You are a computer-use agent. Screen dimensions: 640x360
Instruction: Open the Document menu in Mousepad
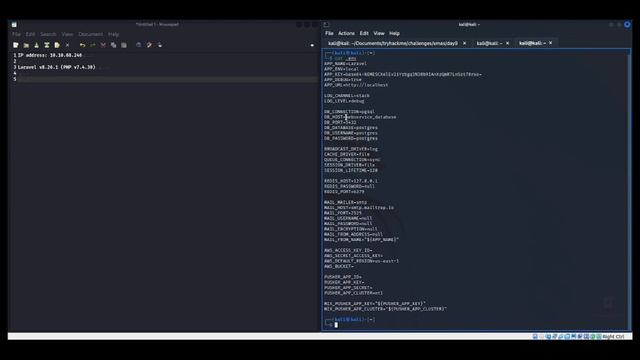coord(91,34)
